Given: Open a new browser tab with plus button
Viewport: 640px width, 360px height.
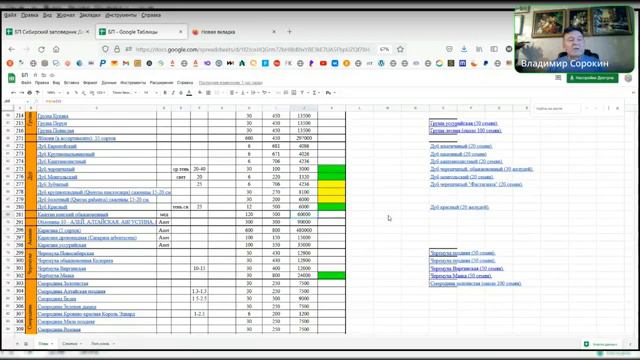Looking at the screenshot, I should point(289,31).
